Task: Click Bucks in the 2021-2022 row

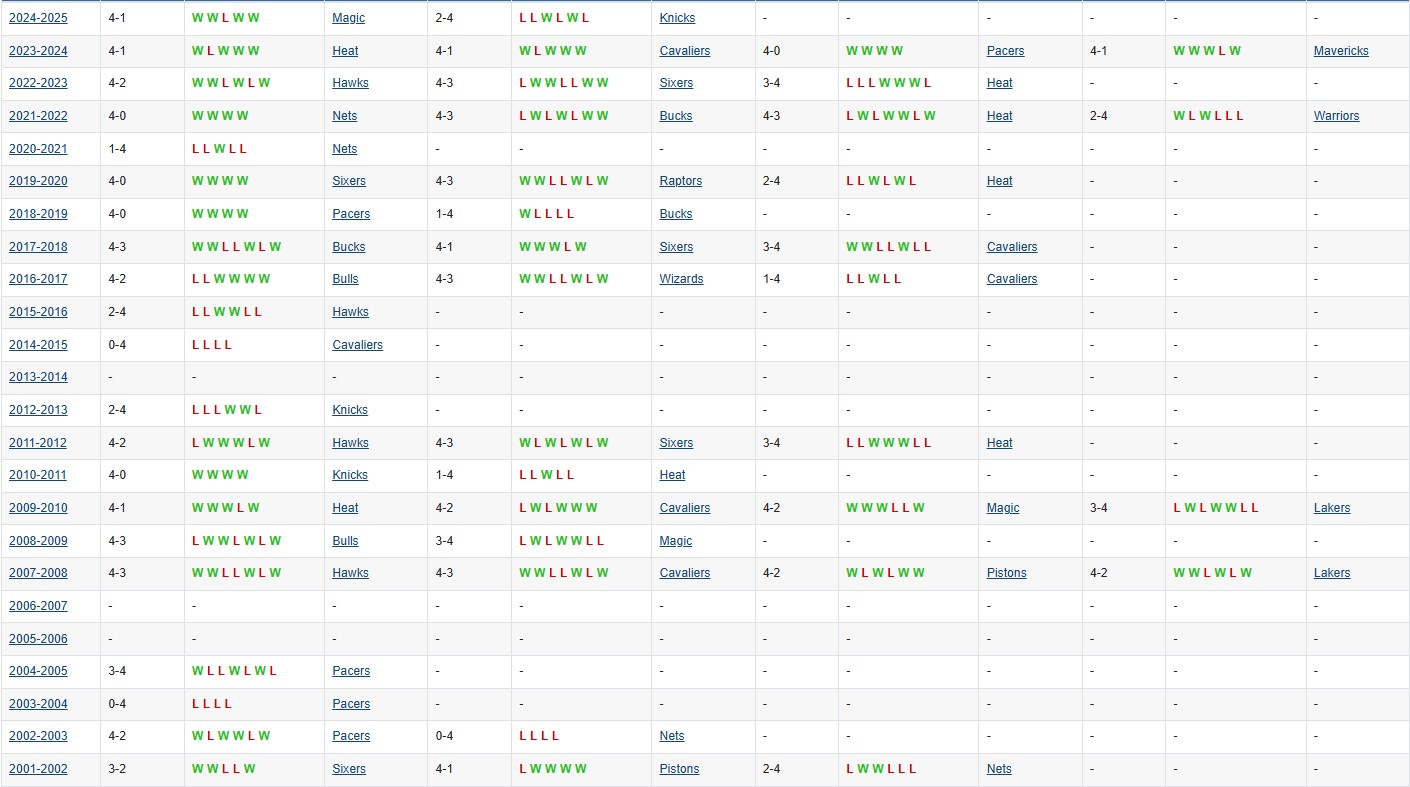Action: [675, 116]
